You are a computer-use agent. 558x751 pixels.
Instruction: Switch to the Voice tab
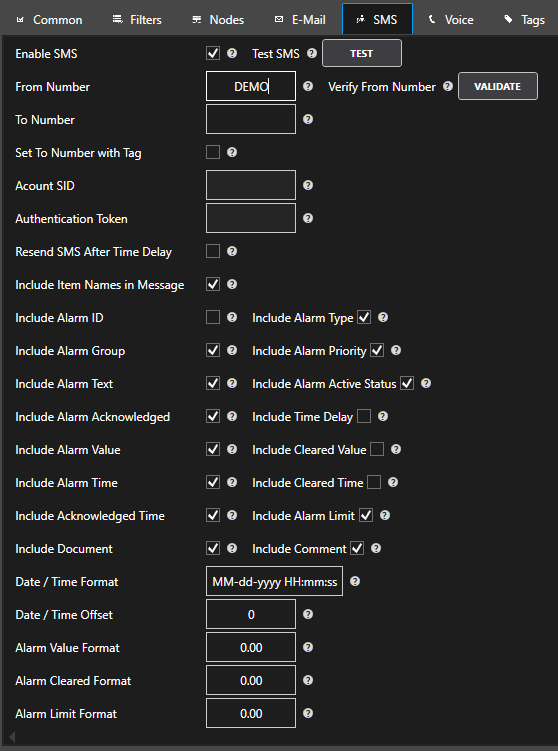[451, 20]
